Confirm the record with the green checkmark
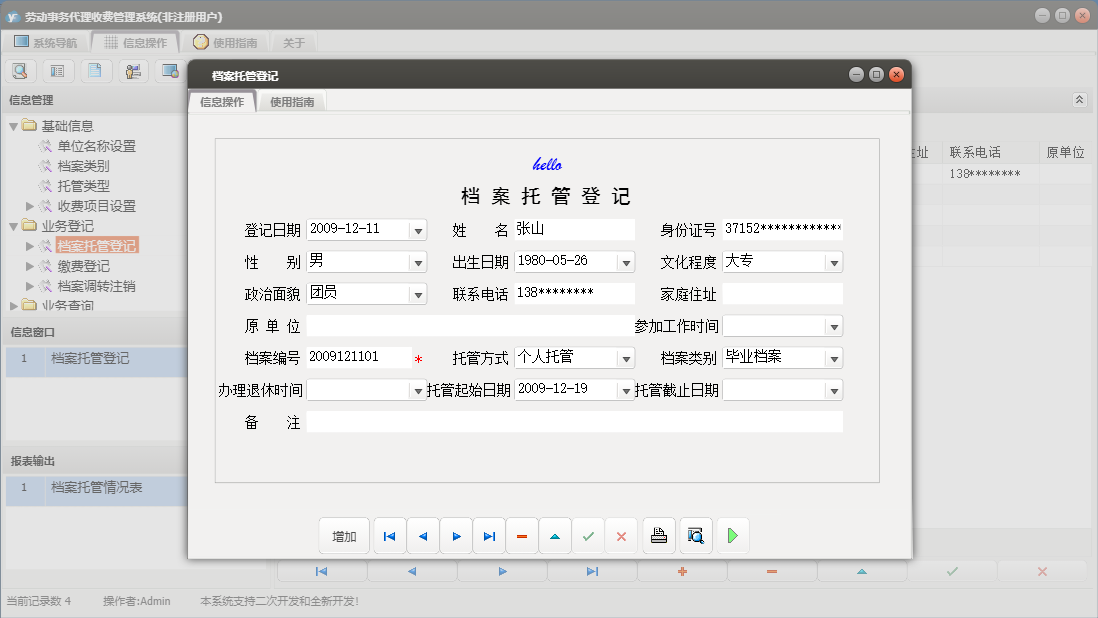1098x618 pixels. (x=588, y=535)
